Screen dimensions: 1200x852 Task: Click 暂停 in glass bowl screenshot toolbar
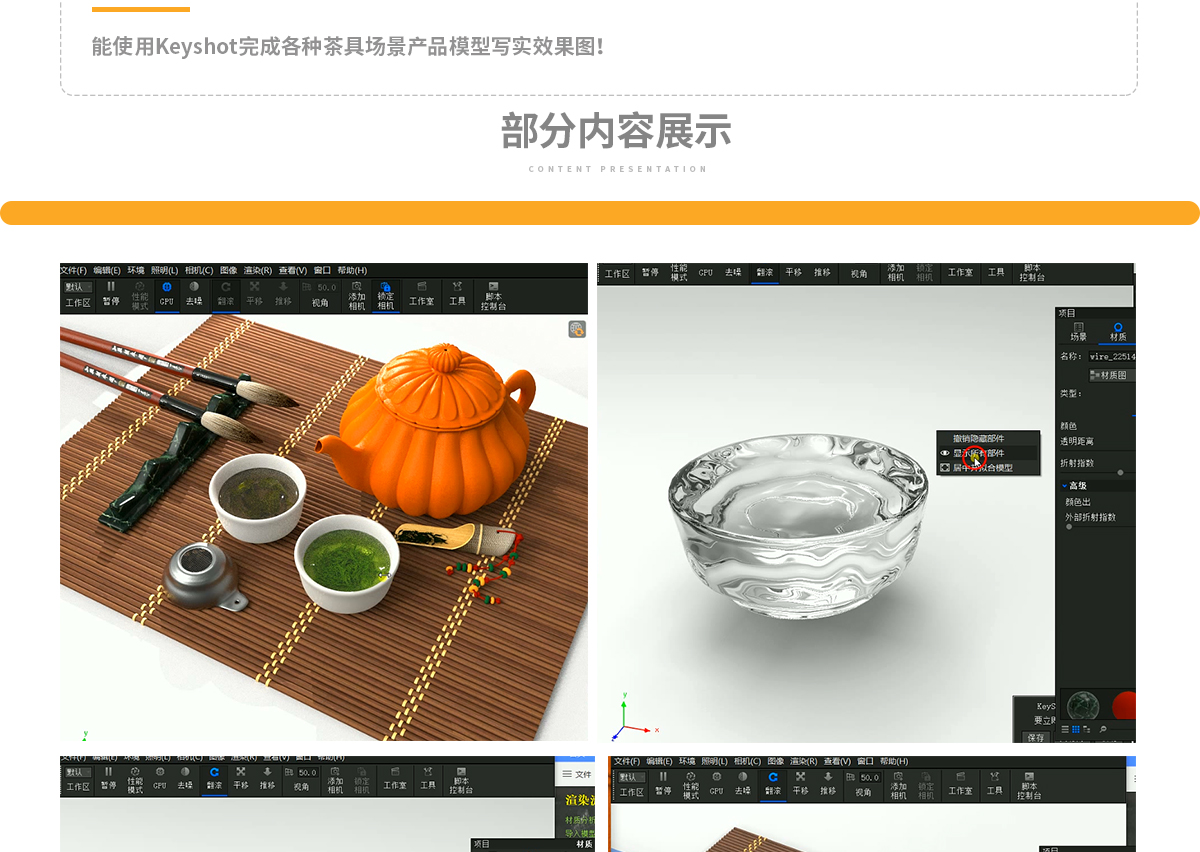pos(650,272)
